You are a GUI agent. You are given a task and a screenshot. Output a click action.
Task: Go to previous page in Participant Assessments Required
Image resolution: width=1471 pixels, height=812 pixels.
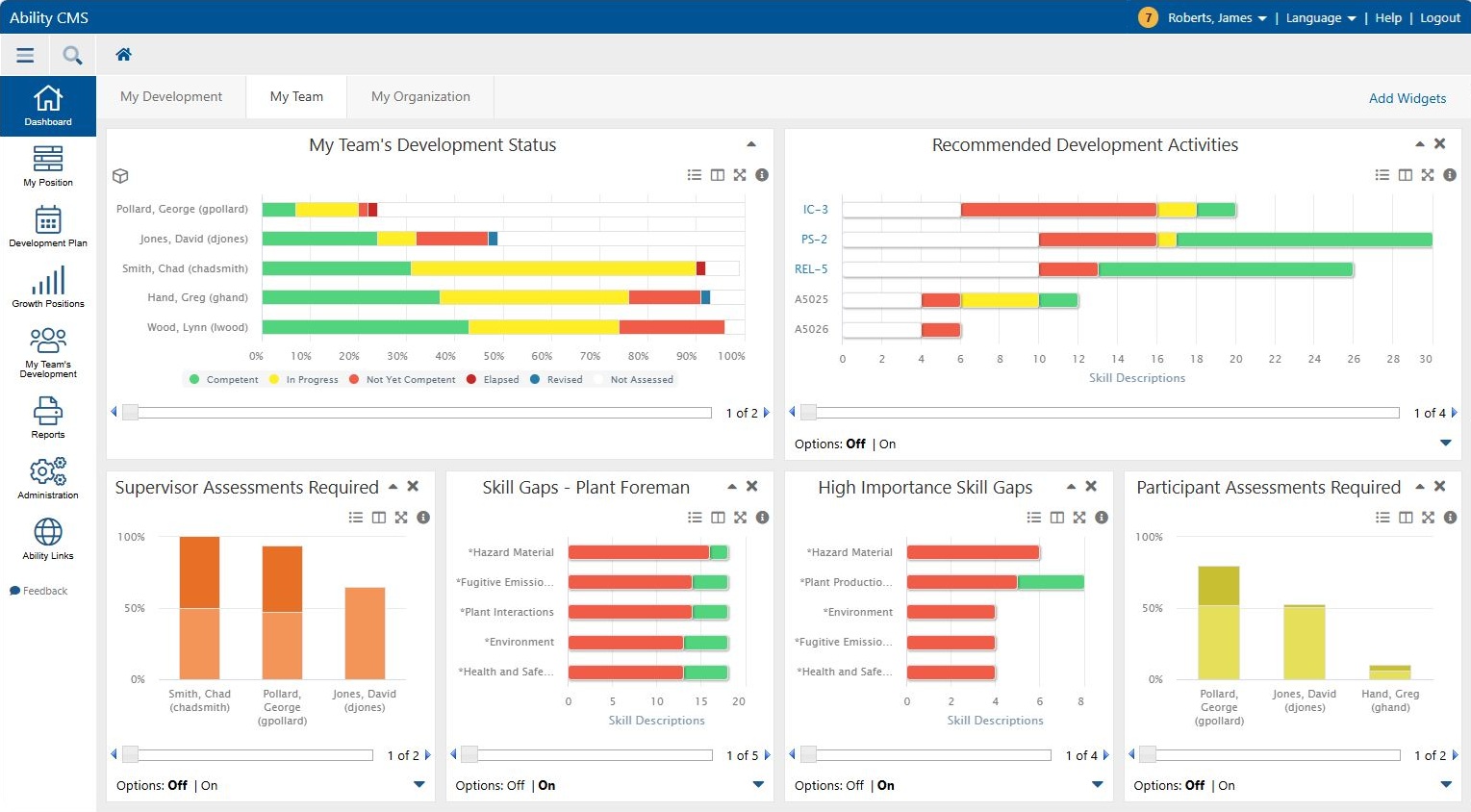tap(1131, 755)
